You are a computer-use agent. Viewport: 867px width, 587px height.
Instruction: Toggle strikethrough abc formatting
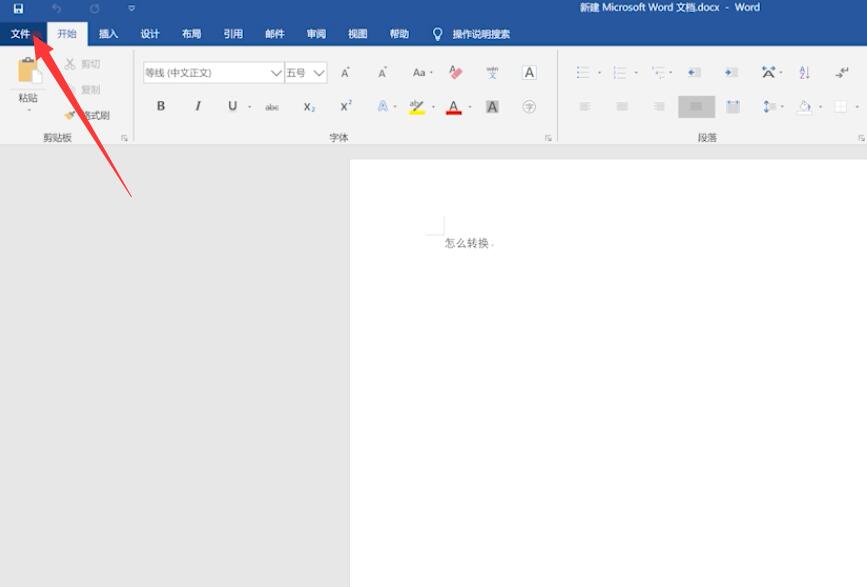[272, 107]
